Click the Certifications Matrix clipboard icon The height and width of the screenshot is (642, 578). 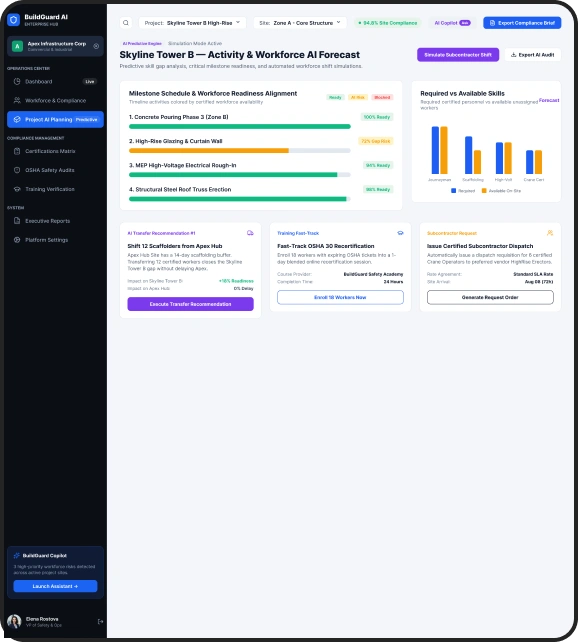[17, 151]
